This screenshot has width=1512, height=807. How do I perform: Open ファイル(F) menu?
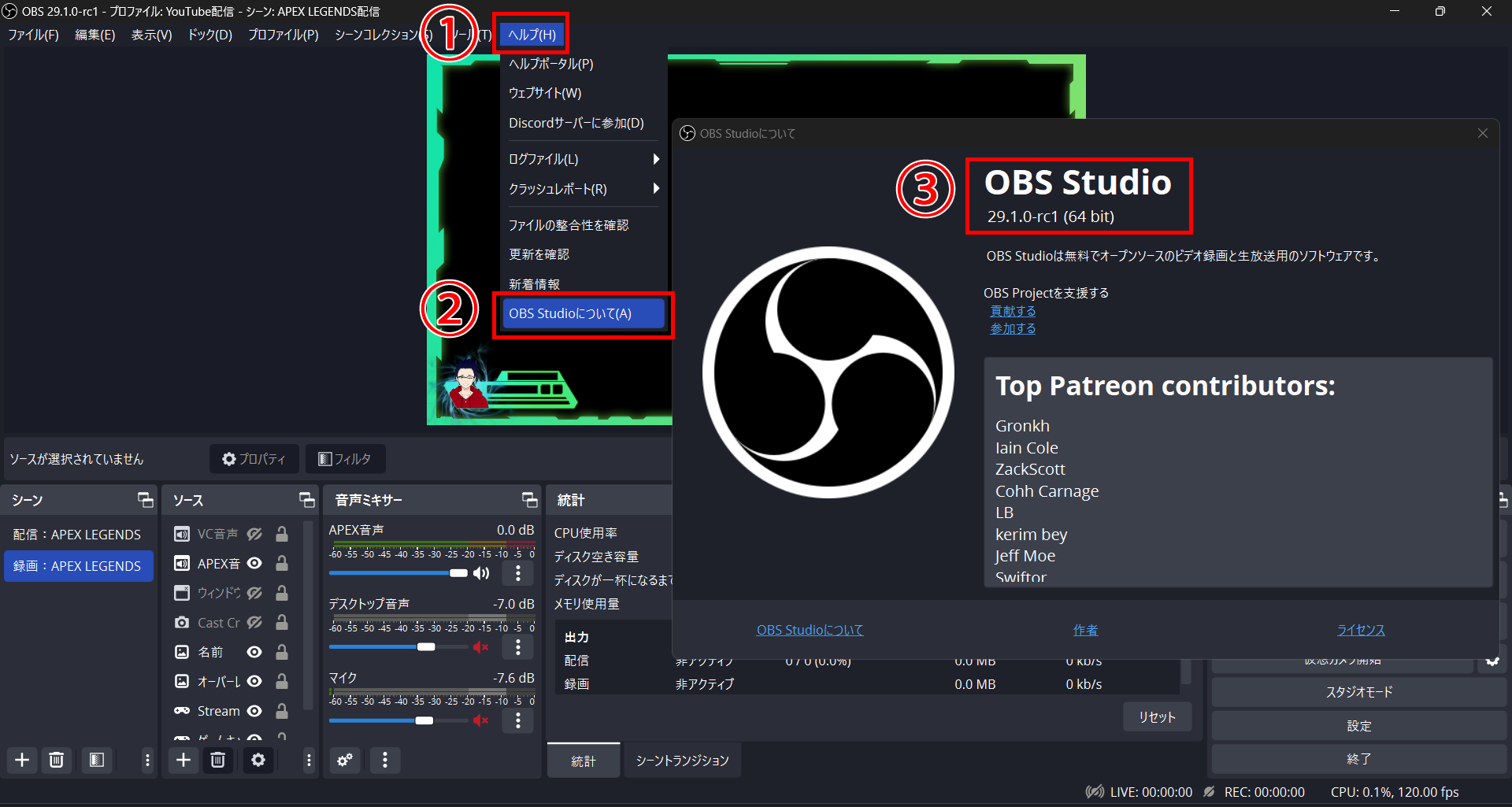click(x=33, y=35)
